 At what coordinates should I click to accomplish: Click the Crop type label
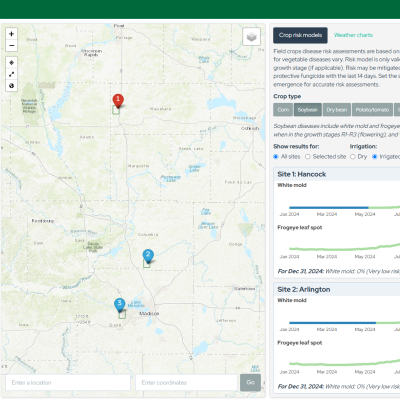coord(287,96)
